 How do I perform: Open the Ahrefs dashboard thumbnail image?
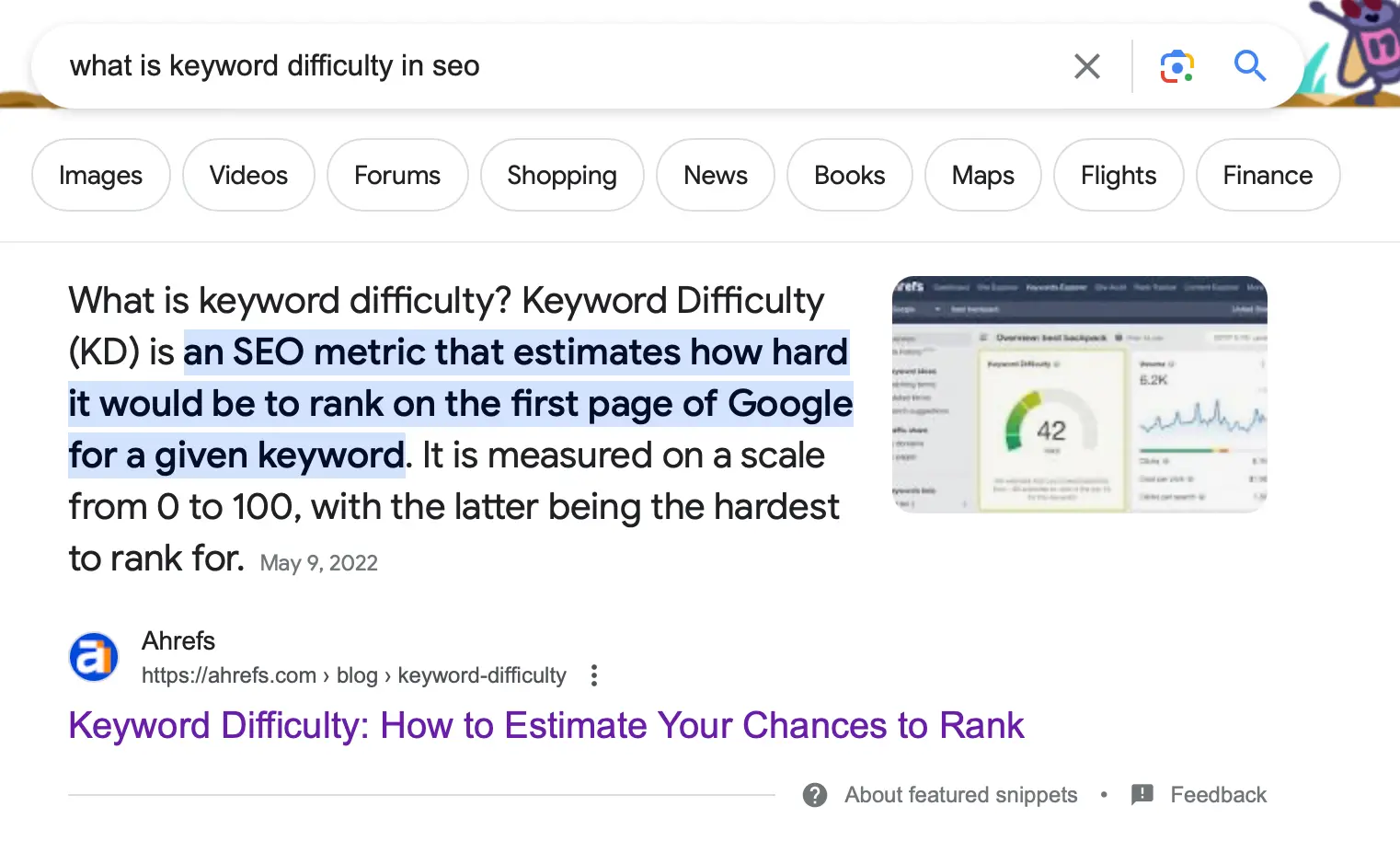click(1080, 394)
